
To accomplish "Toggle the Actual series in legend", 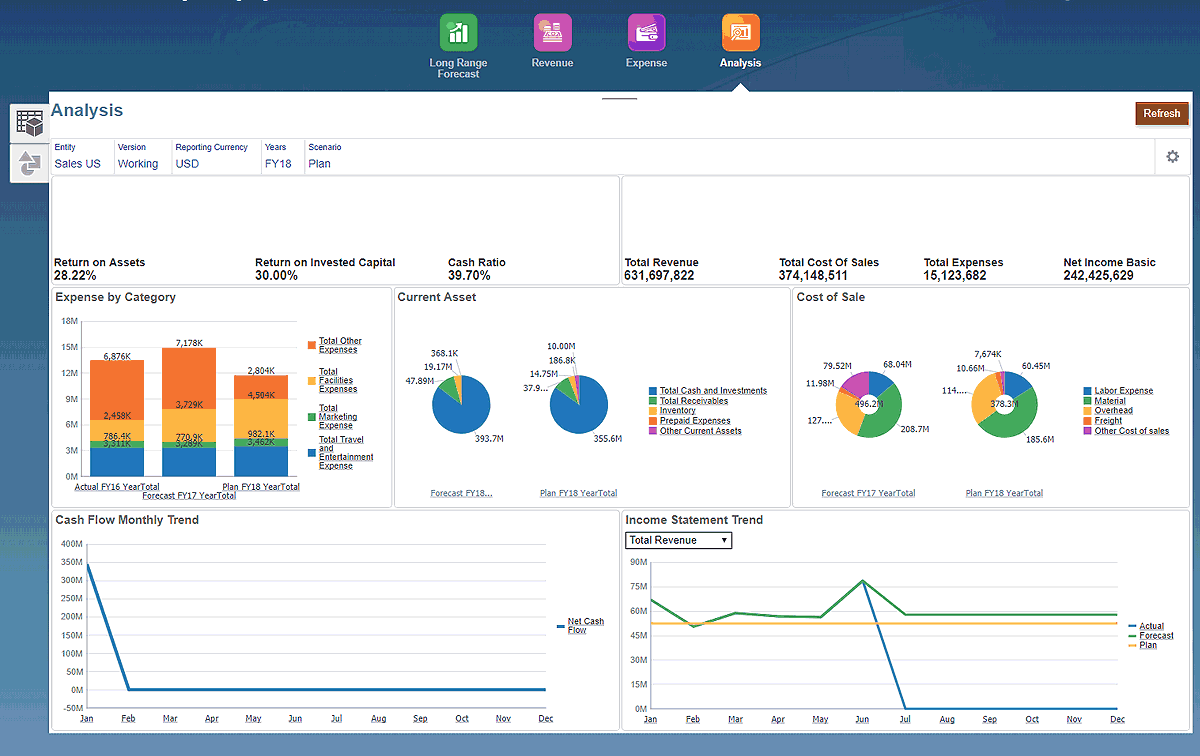I will (1151, 626).
